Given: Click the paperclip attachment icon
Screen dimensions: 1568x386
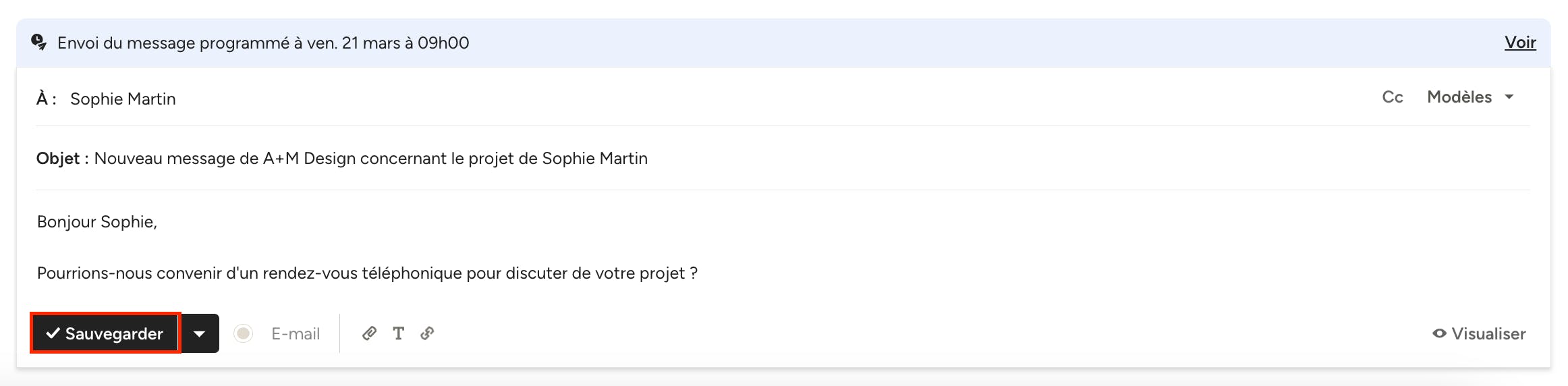Looking at the screenshot, I should (369, 333).
